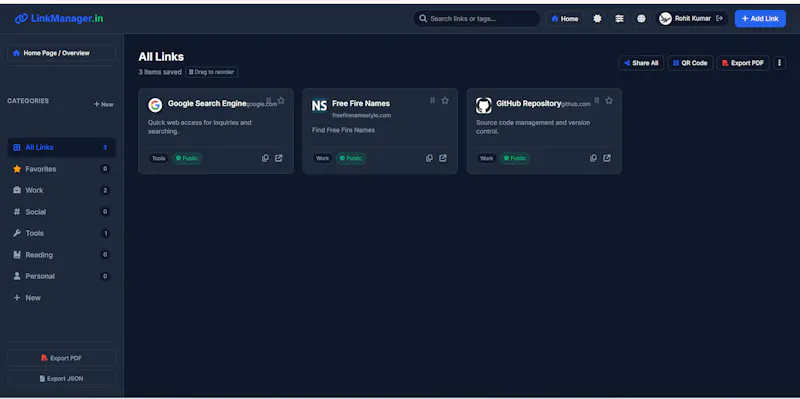Open the Social category

pos(61,212)
